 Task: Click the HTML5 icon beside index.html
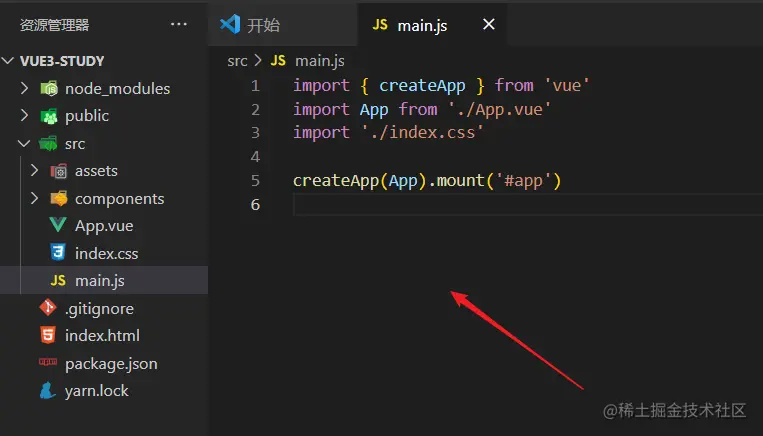(48, 335)
